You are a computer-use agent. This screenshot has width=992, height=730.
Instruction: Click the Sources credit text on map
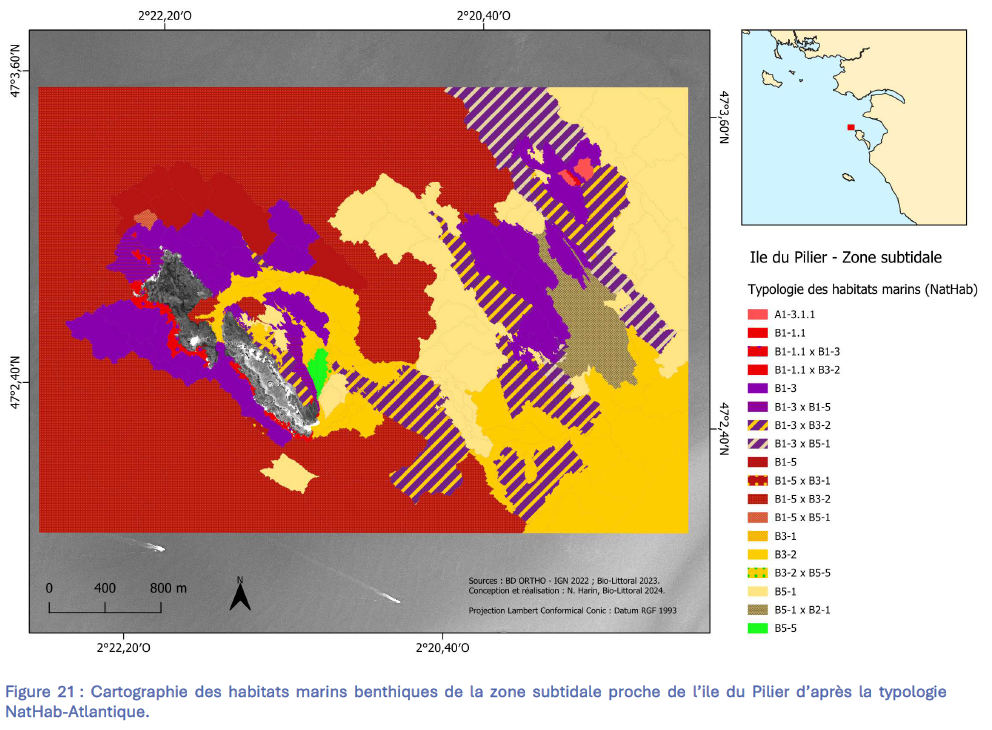pos(563,580)
